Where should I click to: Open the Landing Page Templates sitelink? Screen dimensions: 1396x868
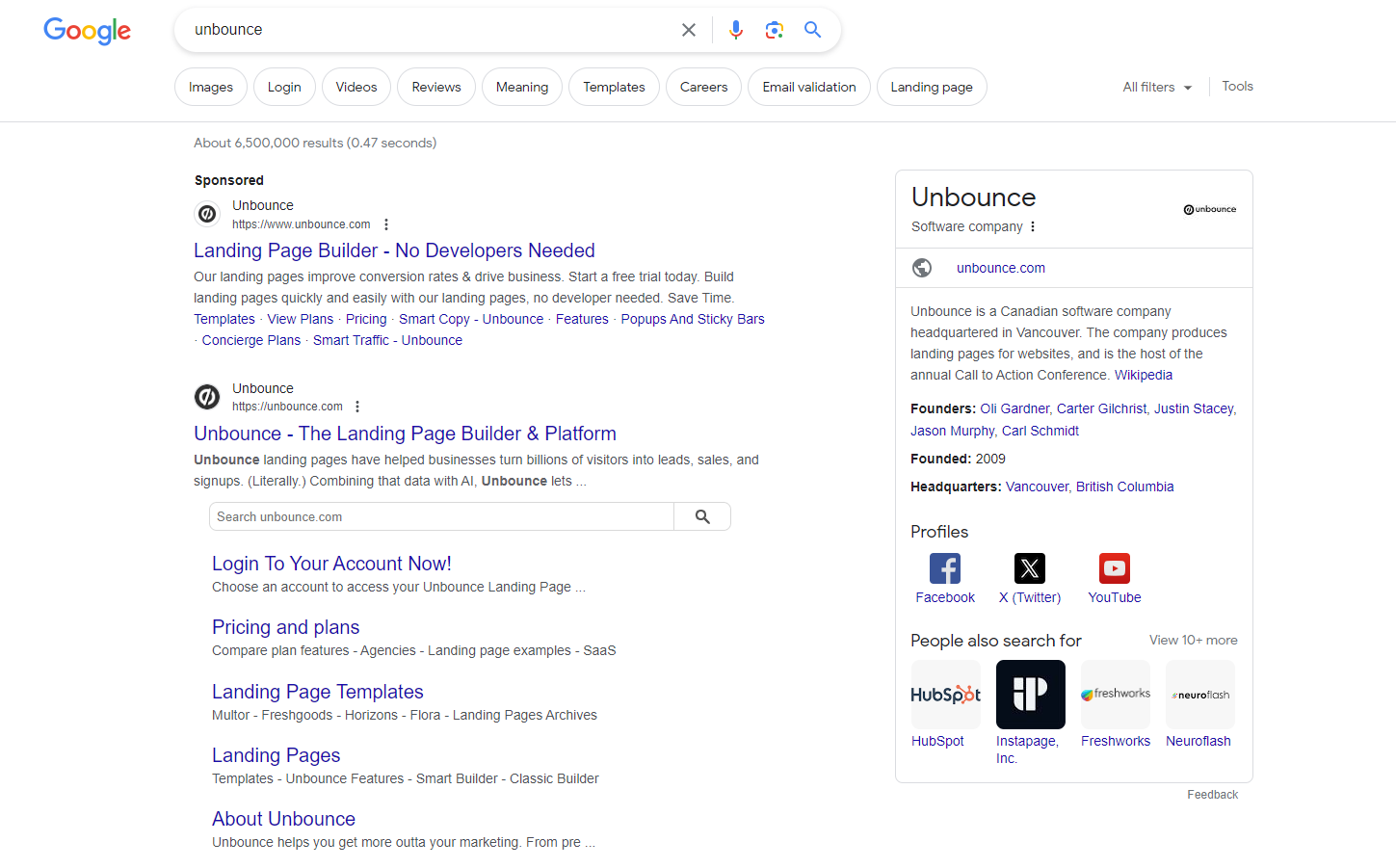click(318, 692)
